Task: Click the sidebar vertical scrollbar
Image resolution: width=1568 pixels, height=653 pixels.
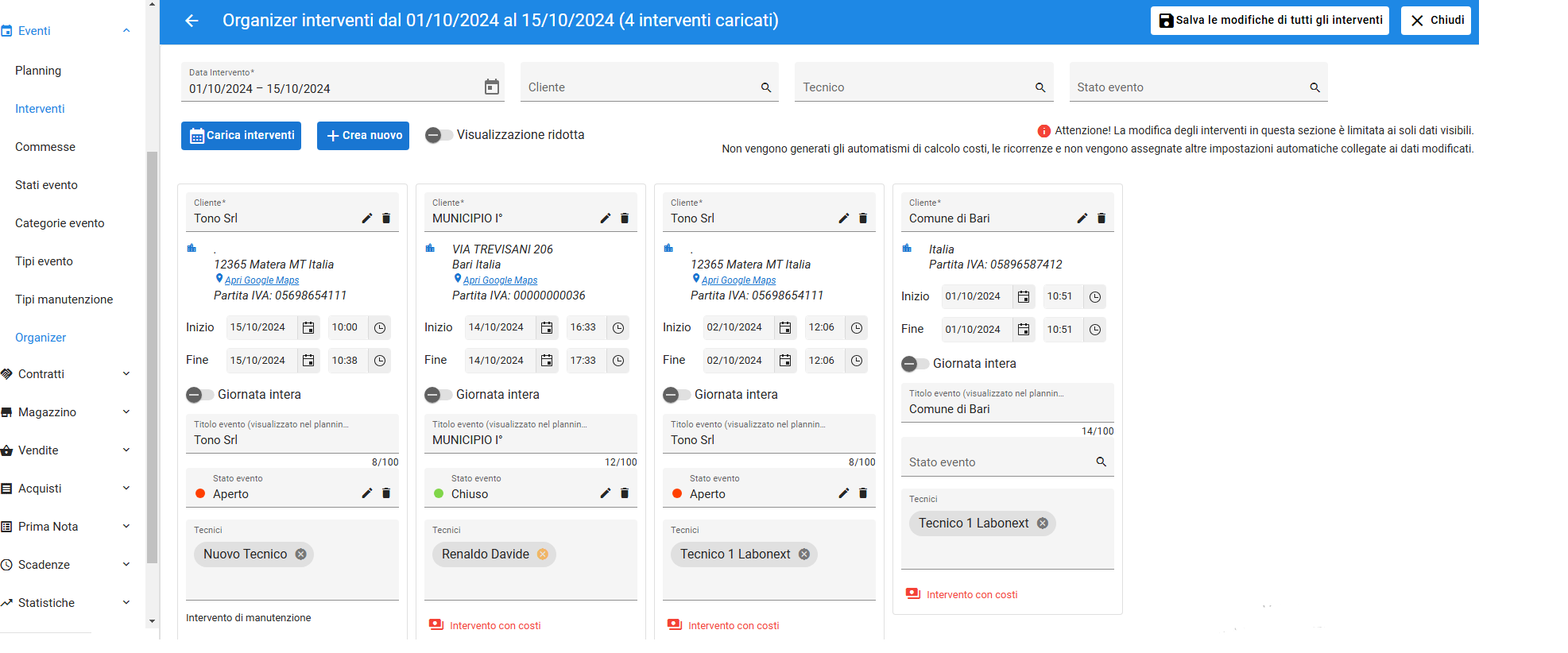Action: tap(152, 357)
